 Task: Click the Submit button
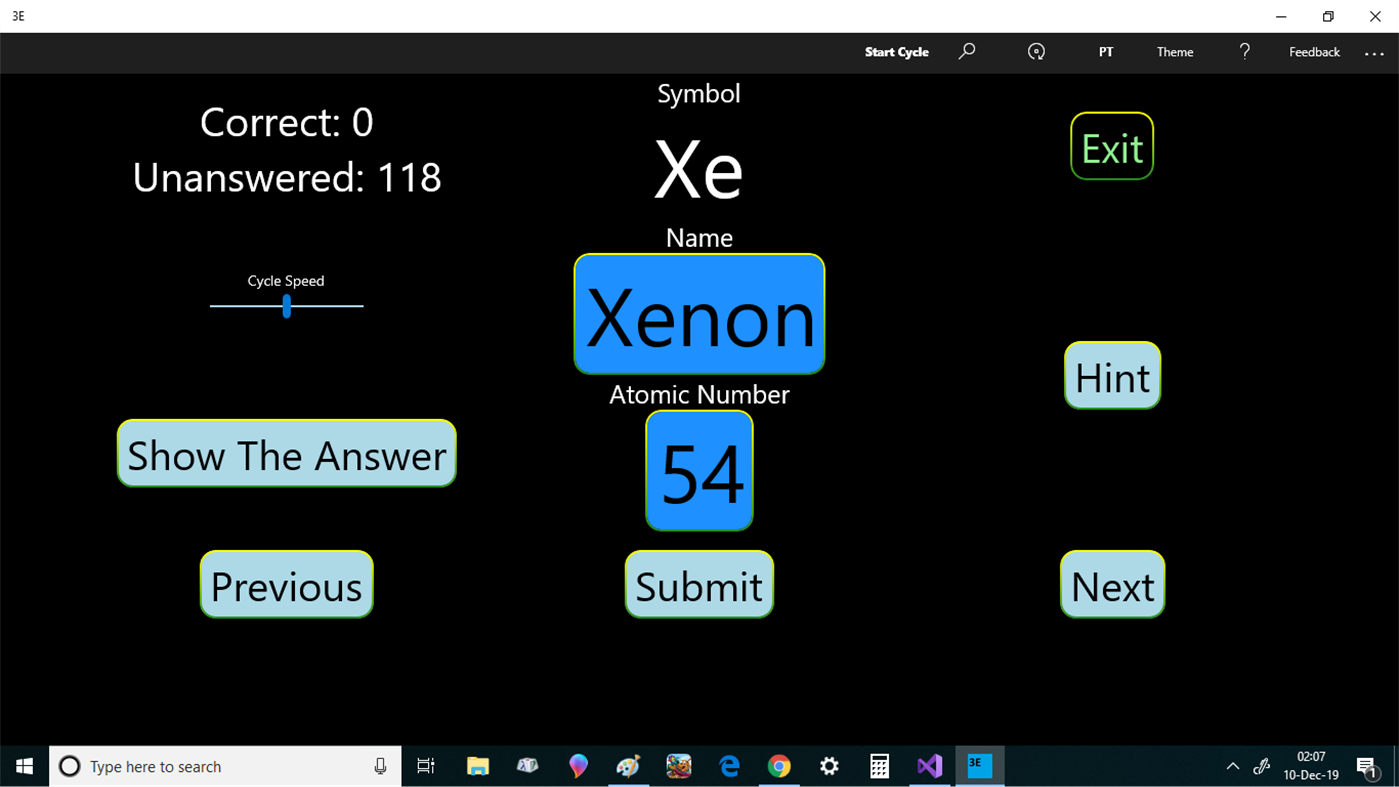699,585
